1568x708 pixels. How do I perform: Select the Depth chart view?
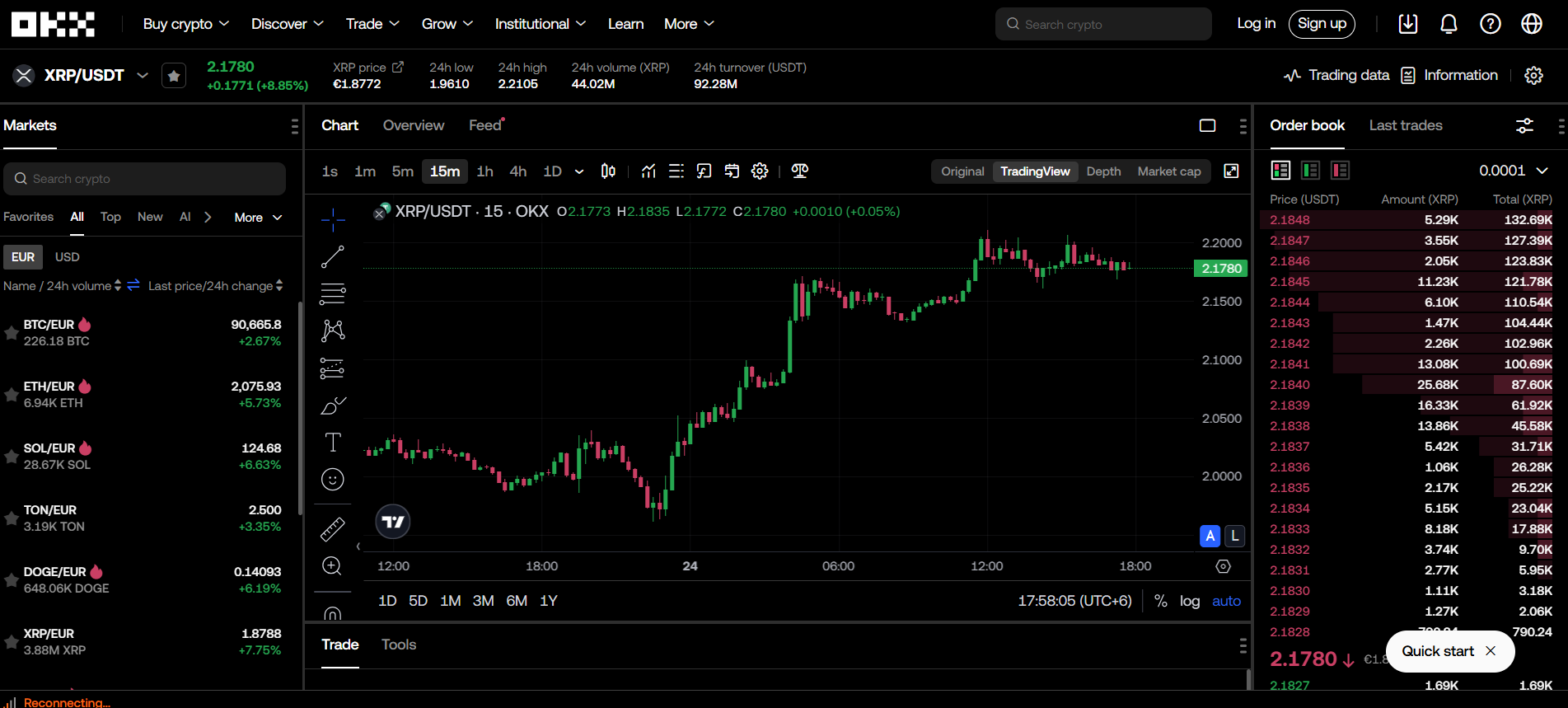click(1103, 171)
